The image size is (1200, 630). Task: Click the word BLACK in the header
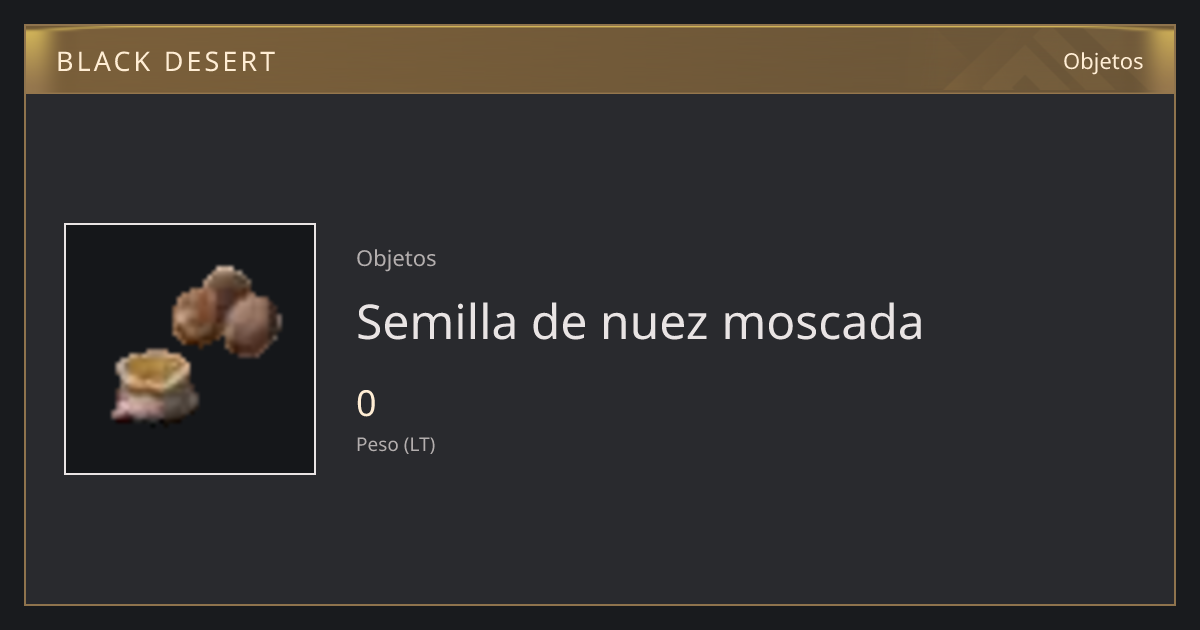tap(103, 62)
